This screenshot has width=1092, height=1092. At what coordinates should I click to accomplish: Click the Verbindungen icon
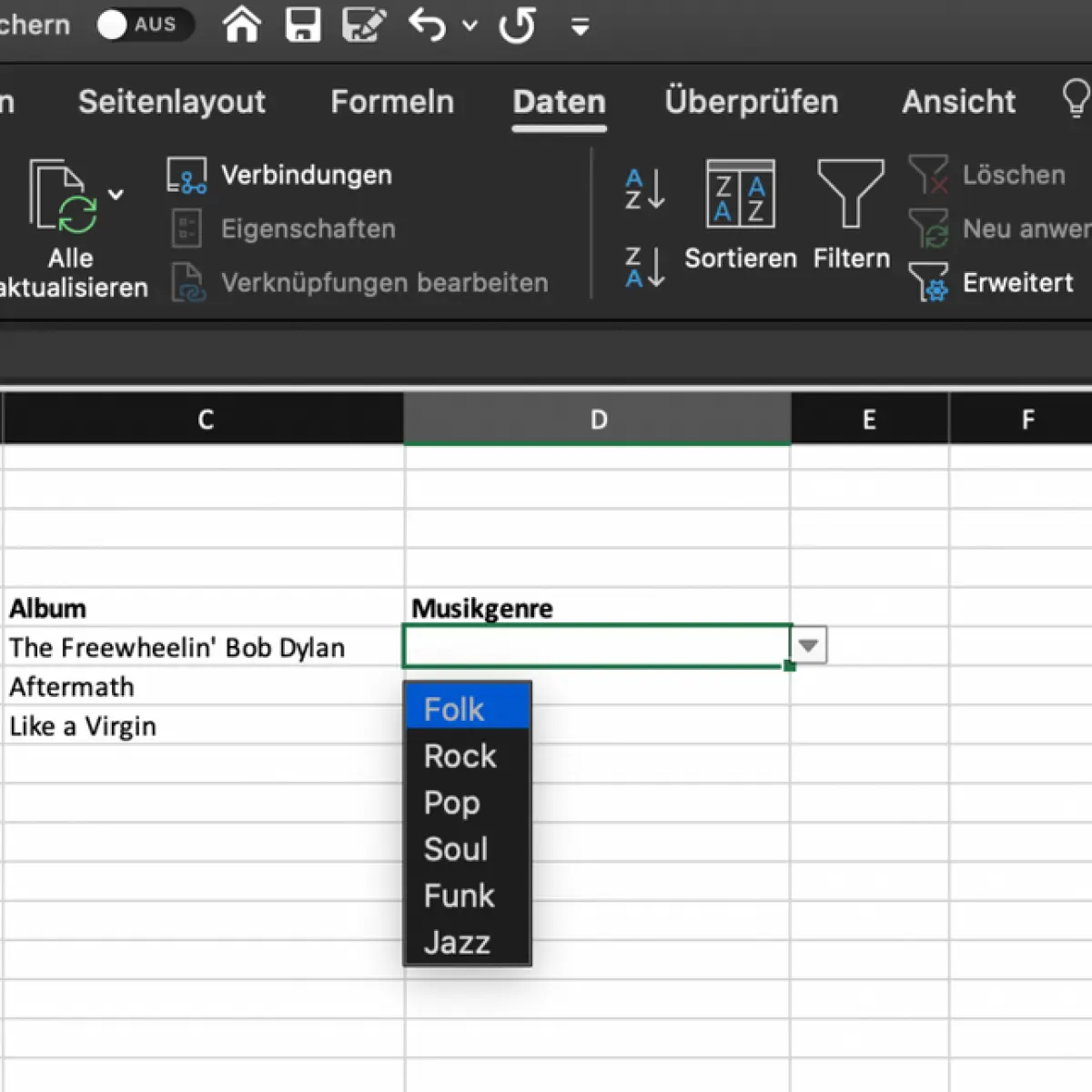pyautogui.click(x=187, y=175)
